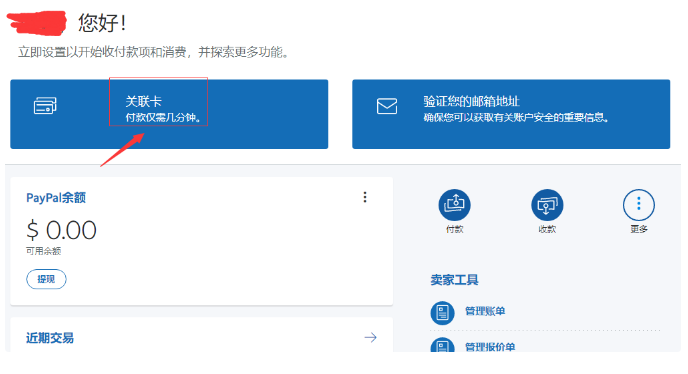688x374 pixels.
Task: Click the 可用余额 label
Action: tap(43, 251)
